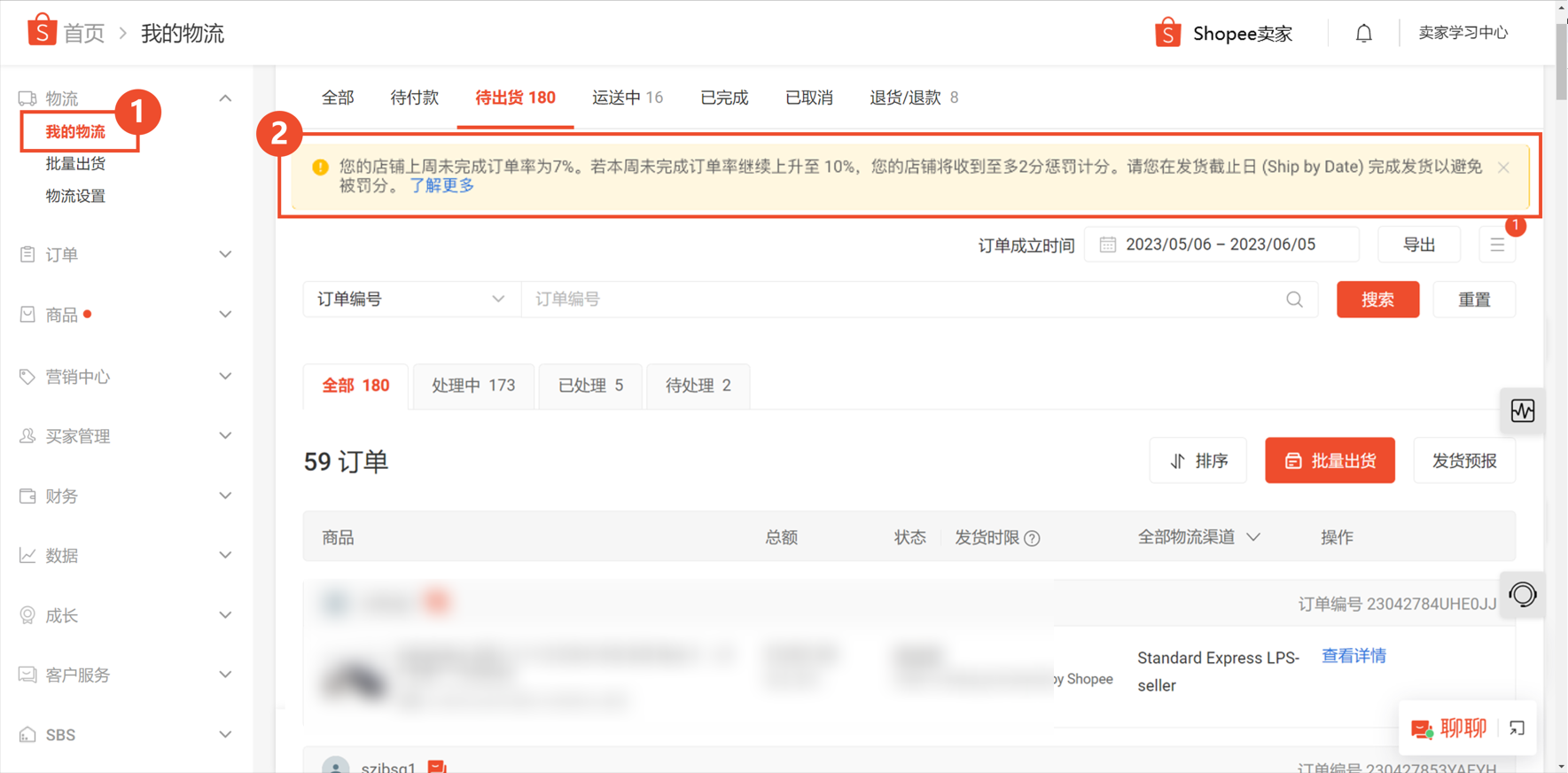The height and width of the screenshot is (773, 1568).
Task: Click the red 搜索 button
Action: pos(1377,300)
